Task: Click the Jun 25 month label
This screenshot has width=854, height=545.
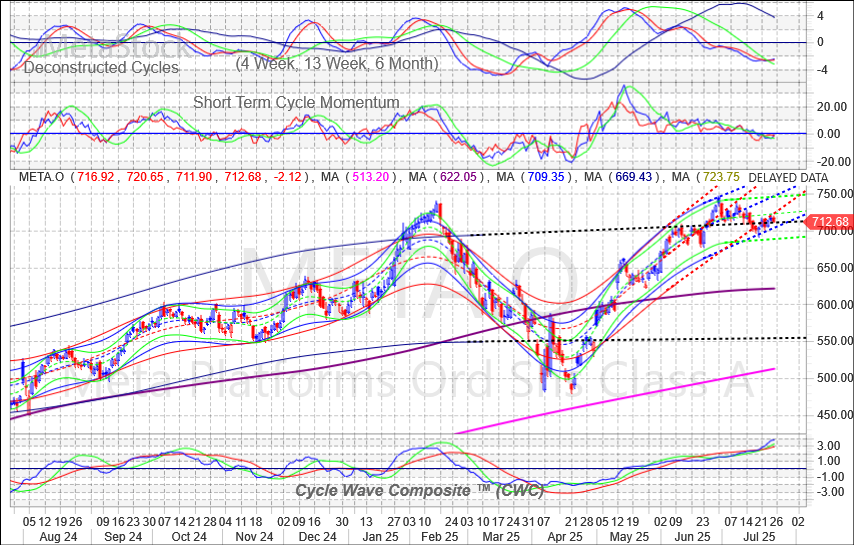Action: 692,537
